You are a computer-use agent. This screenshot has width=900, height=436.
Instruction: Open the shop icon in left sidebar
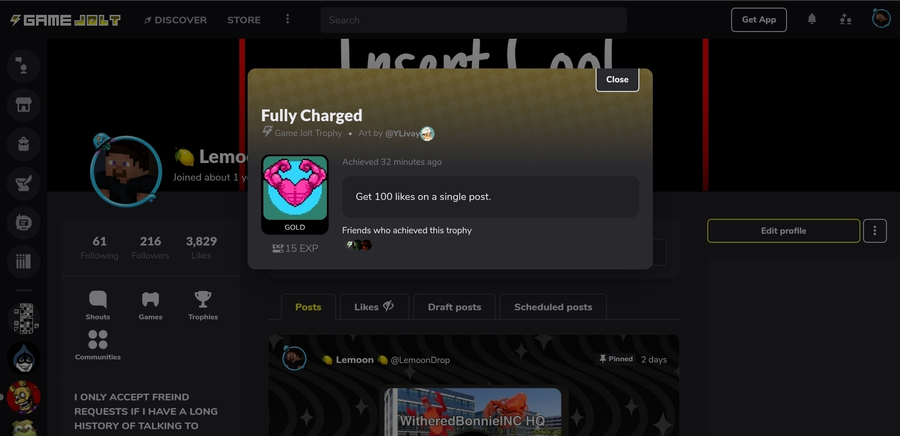(24, 105)
